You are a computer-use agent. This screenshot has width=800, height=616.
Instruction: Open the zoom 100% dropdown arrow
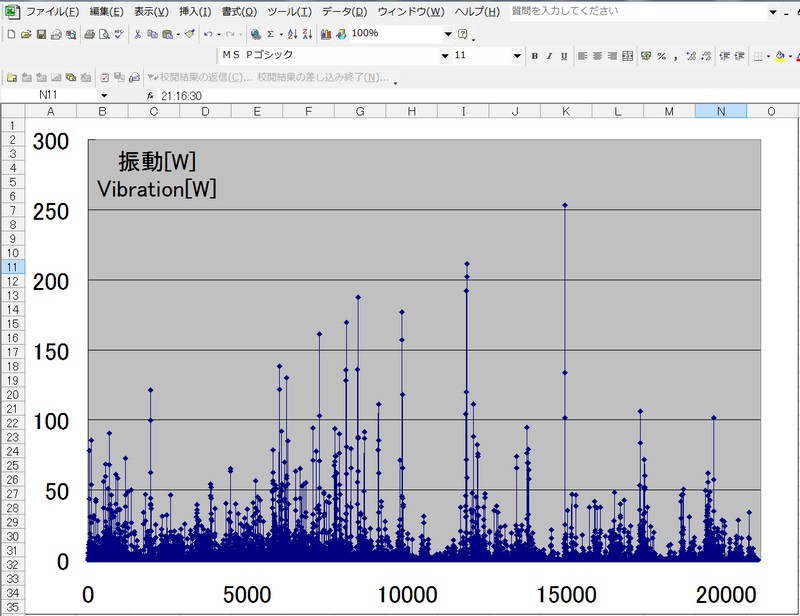point(448,34)
